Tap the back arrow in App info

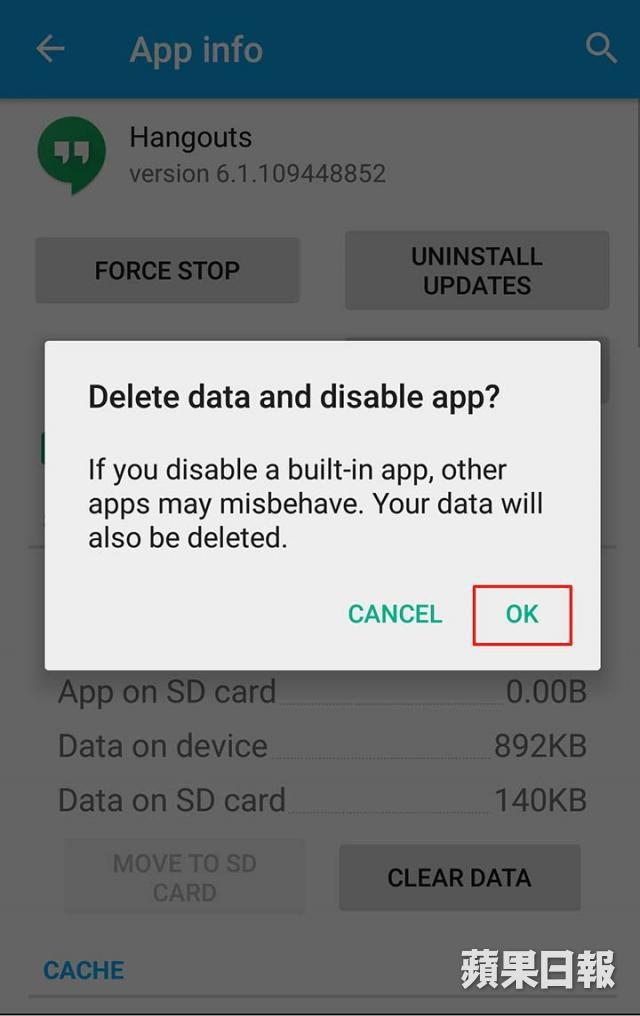pos(51,49)
